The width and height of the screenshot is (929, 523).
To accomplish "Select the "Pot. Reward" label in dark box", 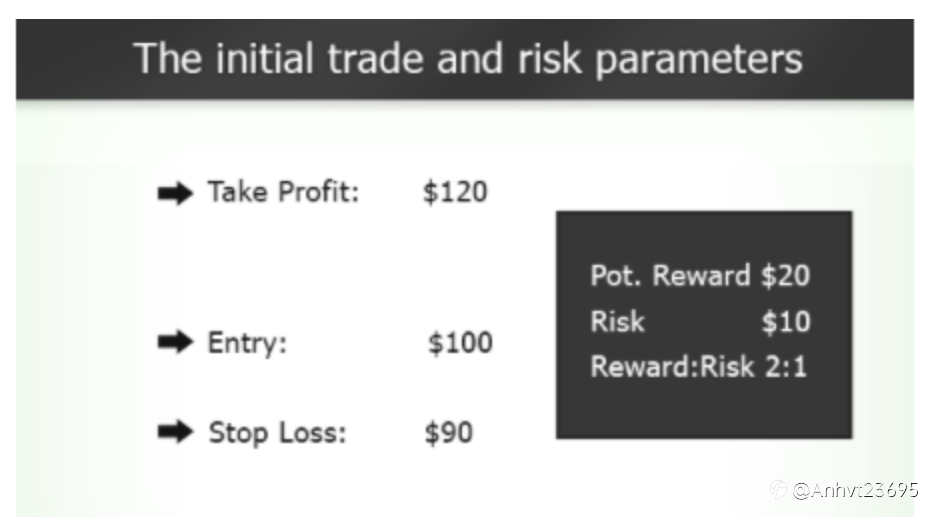I will (x=670, y=276).
